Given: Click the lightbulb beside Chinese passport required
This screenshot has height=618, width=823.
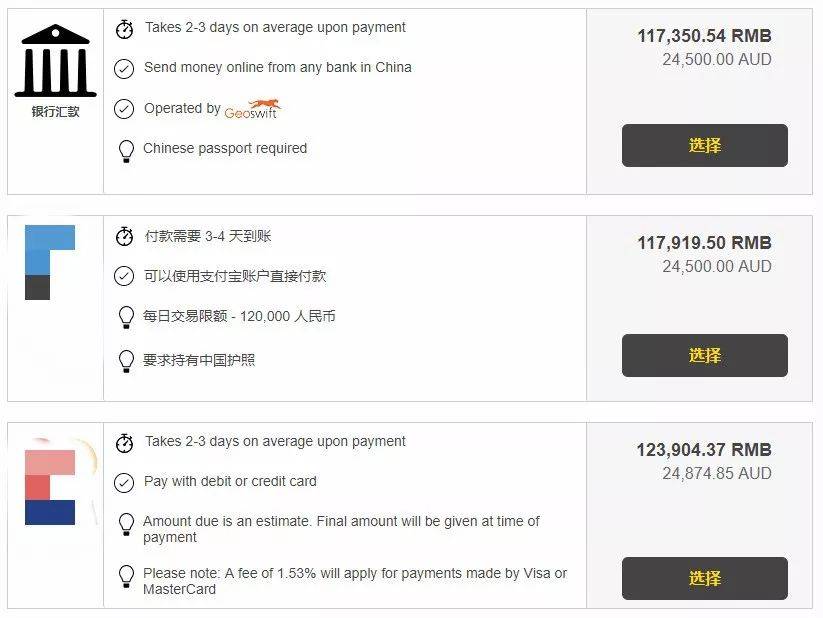Looking at the screenshot, I should pos(126,151).
